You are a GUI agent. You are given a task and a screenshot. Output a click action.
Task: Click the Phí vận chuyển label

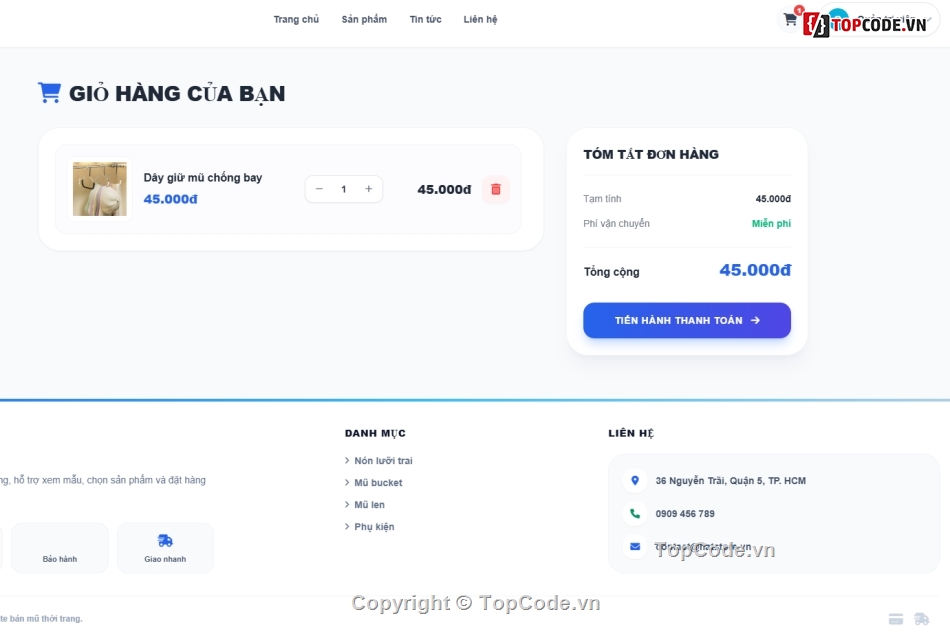click(x=617, y=224)
